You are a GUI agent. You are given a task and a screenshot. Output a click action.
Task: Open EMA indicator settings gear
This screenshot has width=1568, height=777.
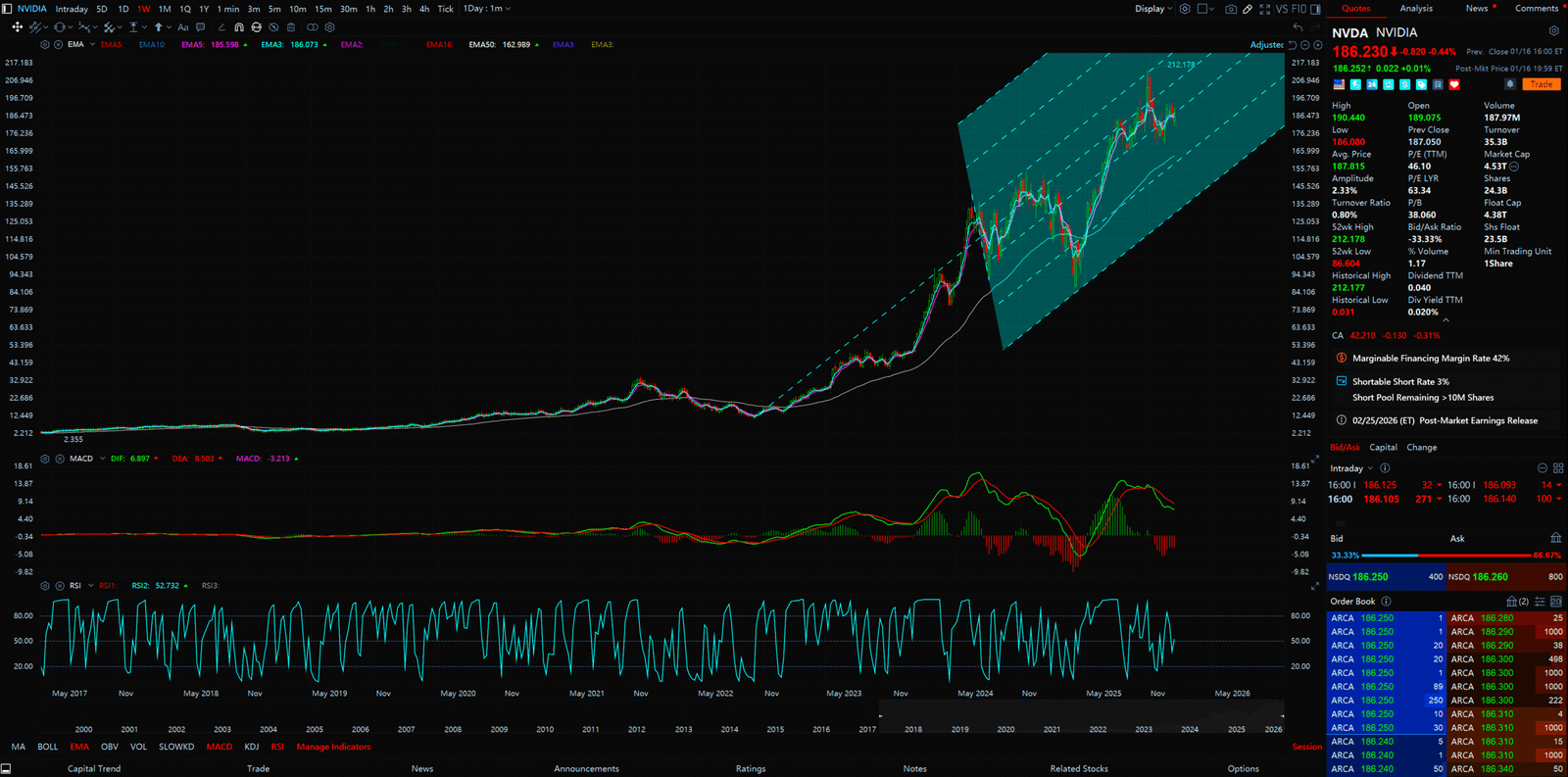45,45
